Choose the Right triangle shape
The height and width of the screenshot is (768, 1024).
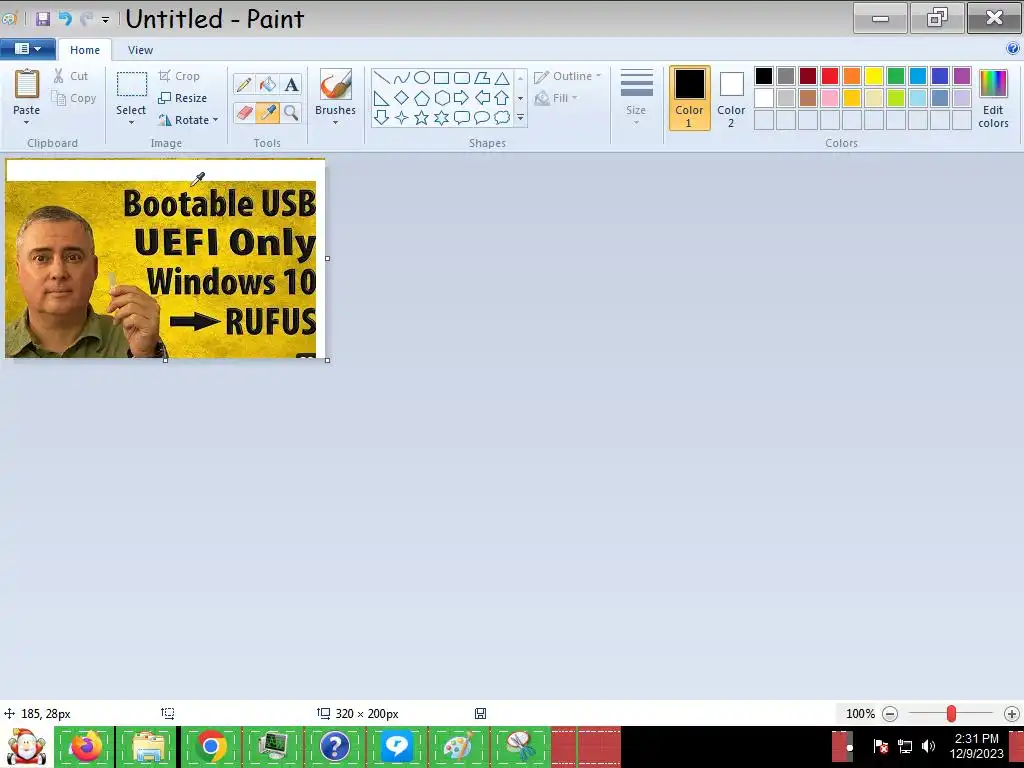tap(381, 98)
